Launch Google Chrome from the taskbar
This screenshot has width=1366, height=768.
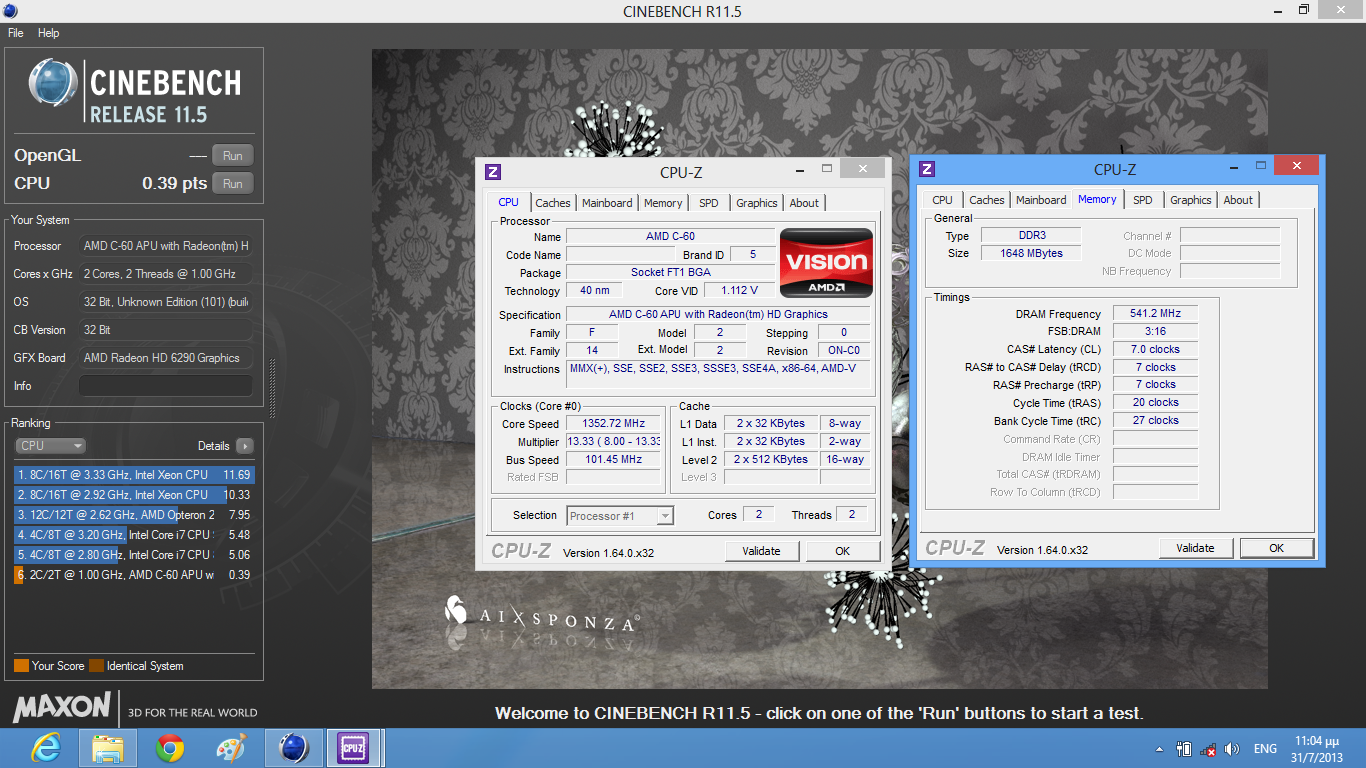pyautogui.click(x=170, y=748)
